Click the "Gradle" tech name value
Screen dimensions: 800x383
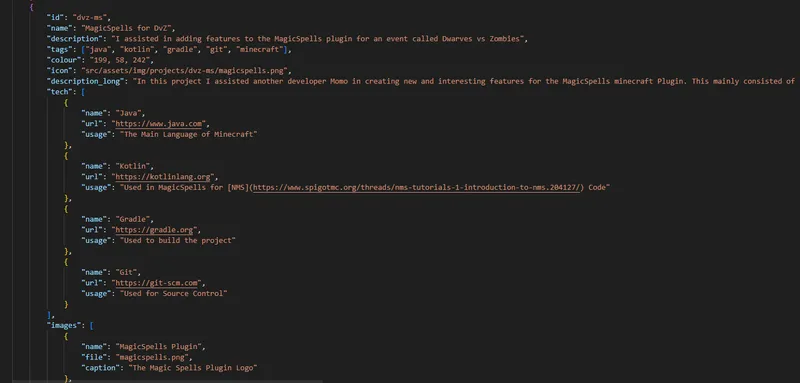point(133,219)
